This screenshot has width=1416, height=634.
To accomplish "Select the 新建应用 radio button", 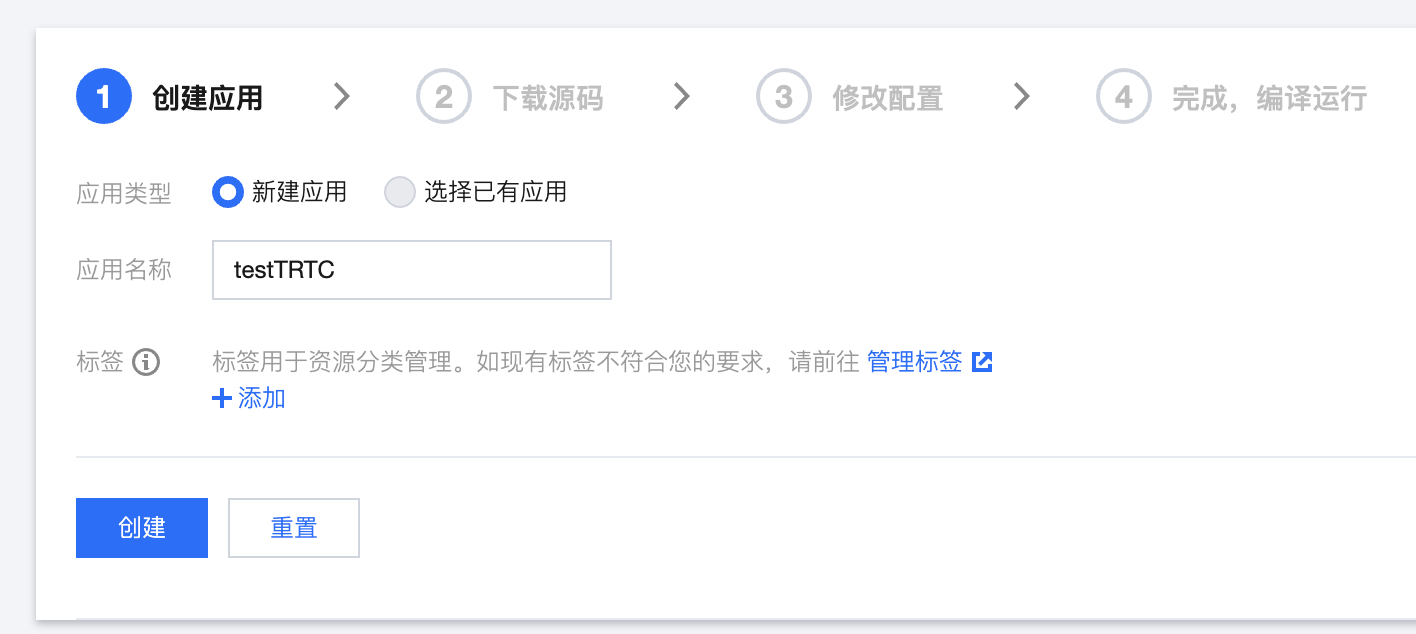I will coord(228,192).
